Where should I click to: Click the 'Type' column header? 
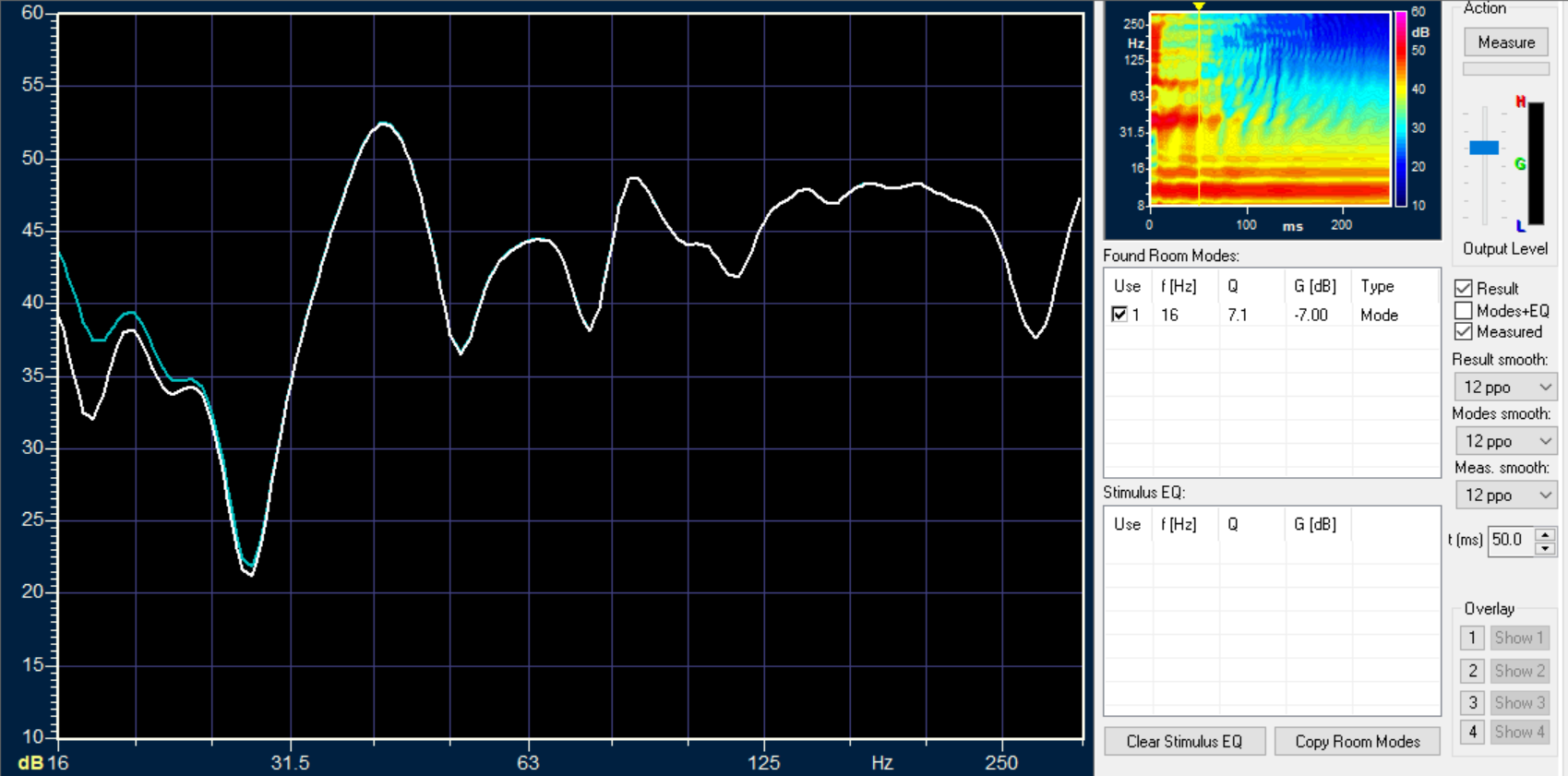(1377, 286)
